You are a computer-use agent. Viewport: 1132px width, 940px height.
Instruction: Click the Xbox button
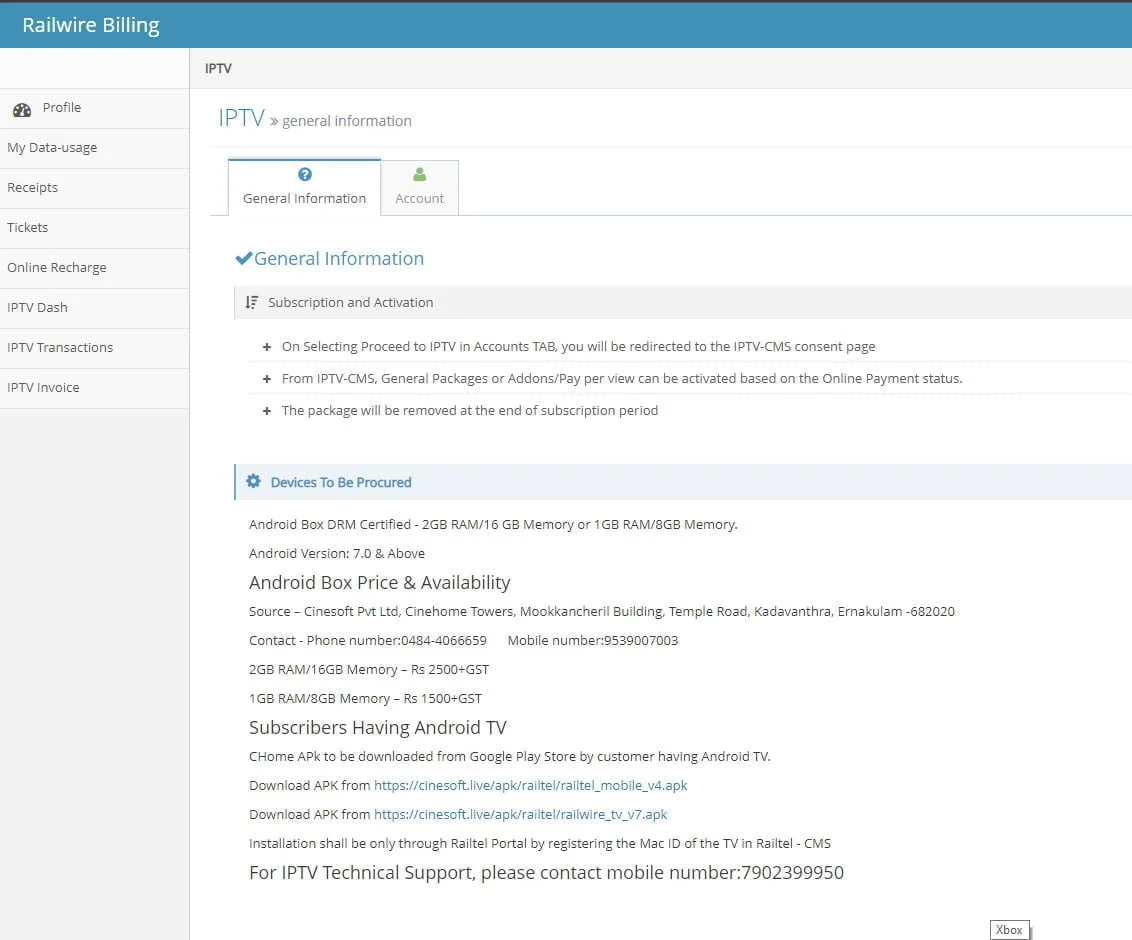[1009, 930]
